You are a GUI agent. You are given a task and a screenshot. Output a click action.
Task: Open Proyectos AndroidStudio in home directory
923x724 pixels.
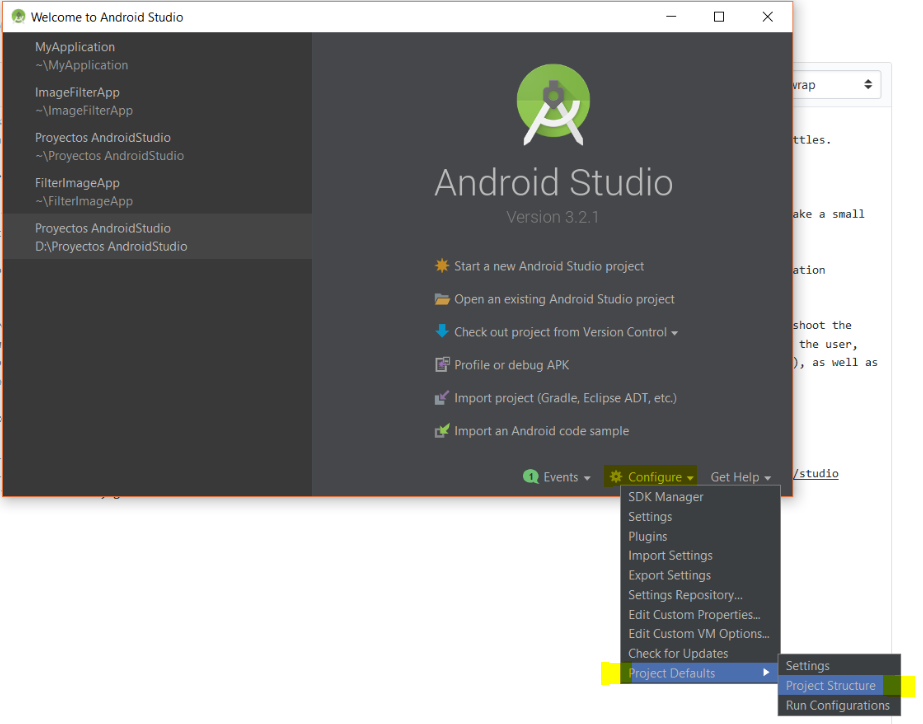click(x=157, y=146)
